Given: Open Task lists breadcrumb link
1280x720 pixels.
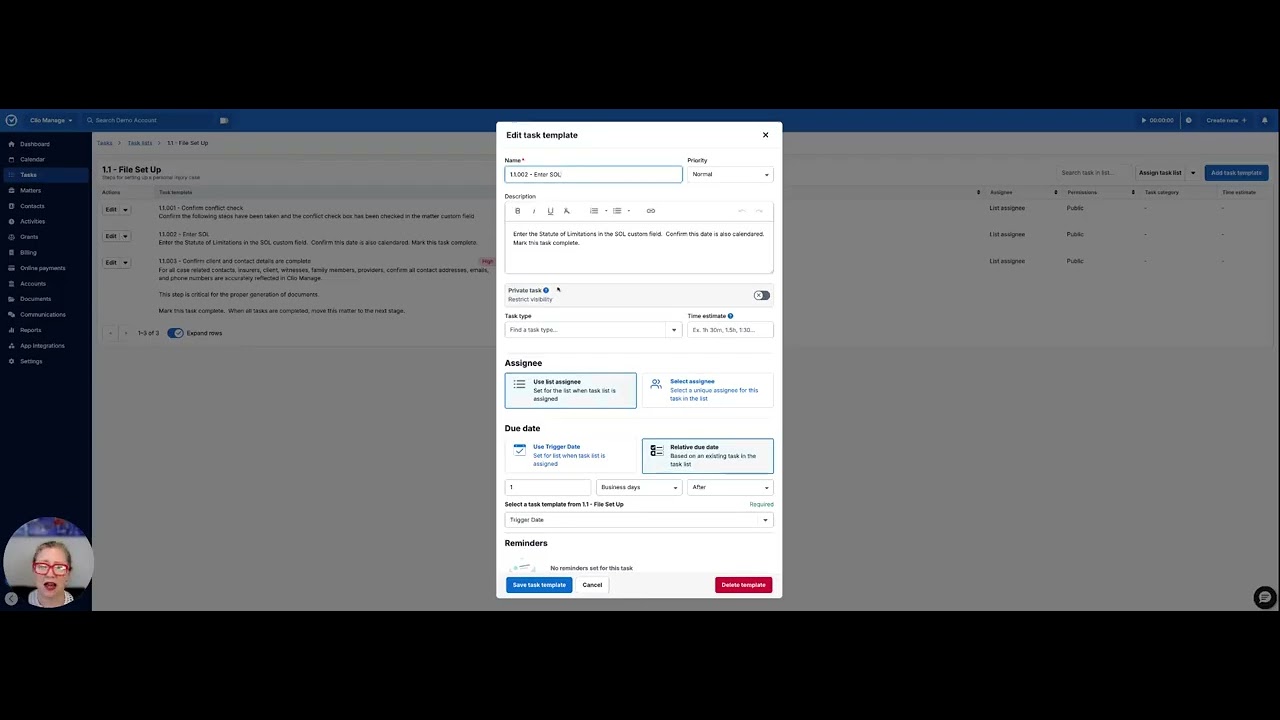Looking at the screenshot, I should (139, 143).
